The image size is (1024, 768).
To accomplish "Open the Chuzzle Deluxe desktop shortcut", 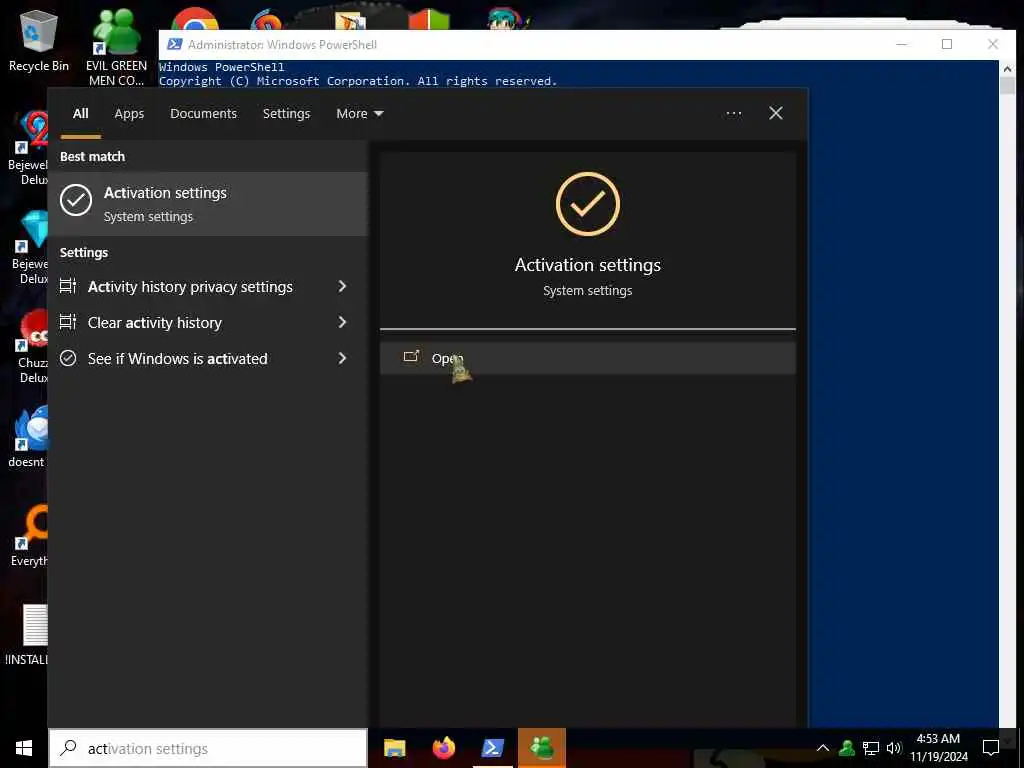I will 30,346.
